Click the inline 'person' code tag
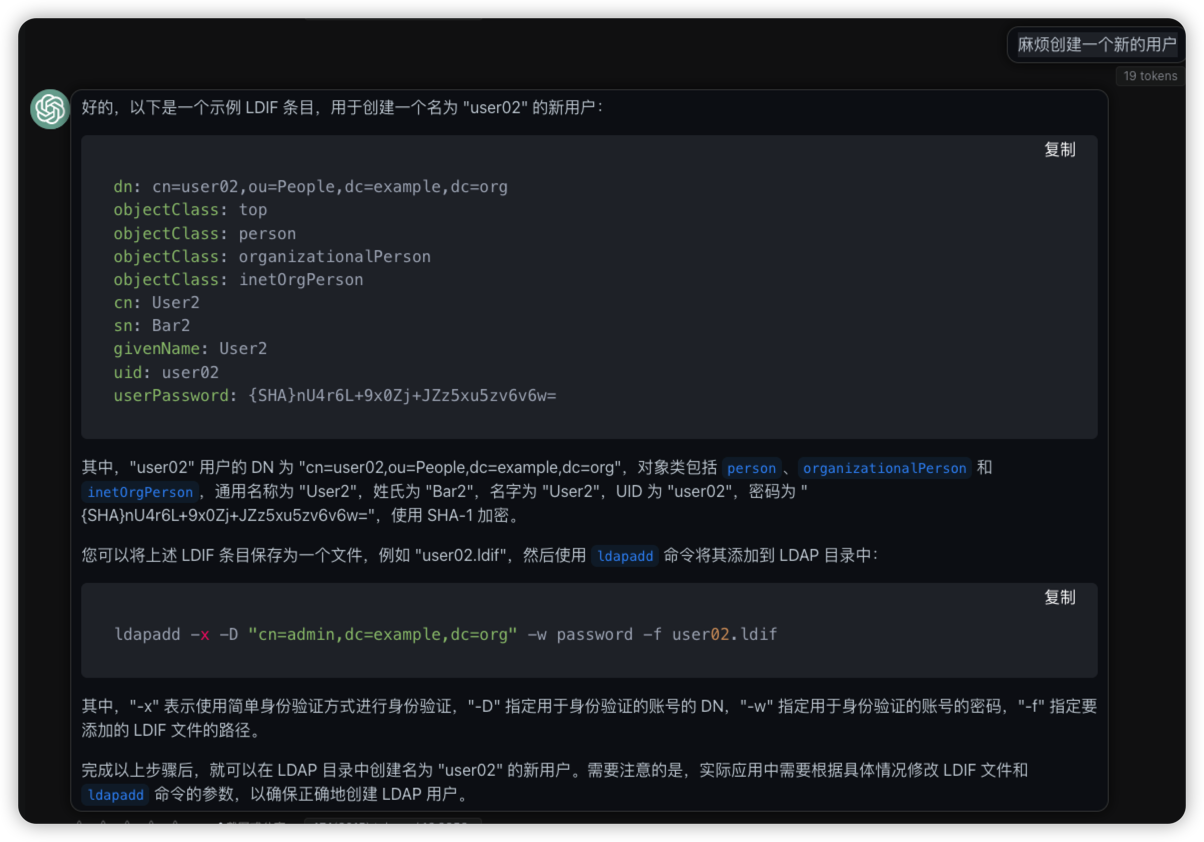 point(751,468)
